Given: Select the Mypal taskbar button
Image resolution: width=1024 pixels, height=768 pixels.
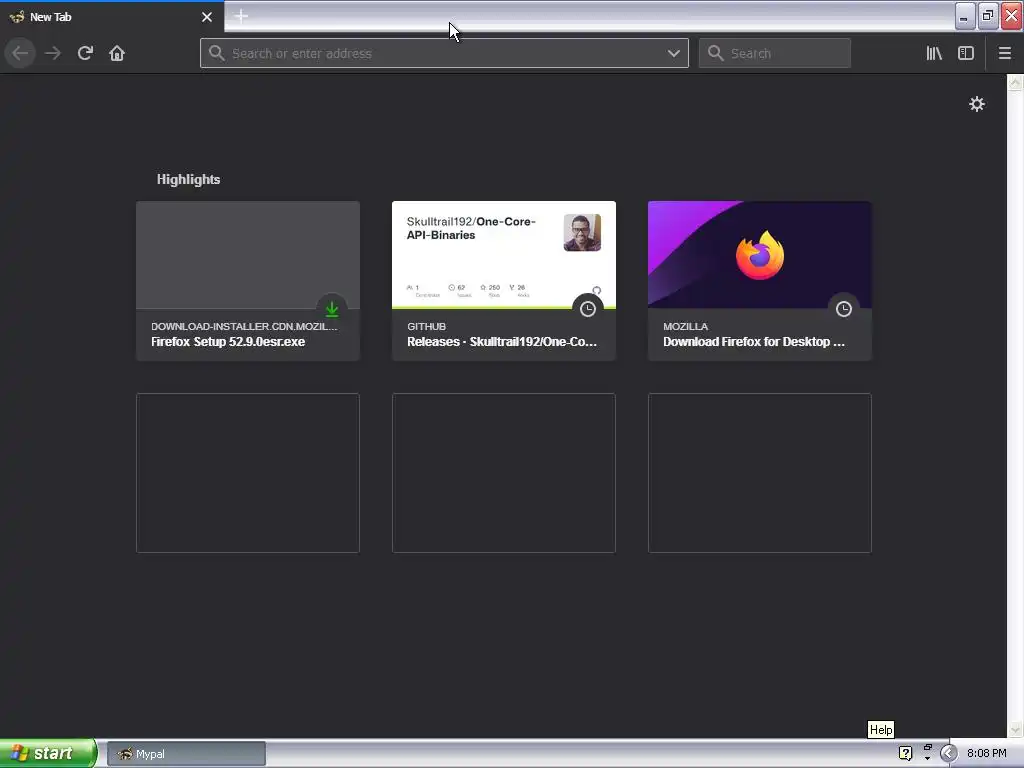Looking at the screenshot, I should point(186,754).
